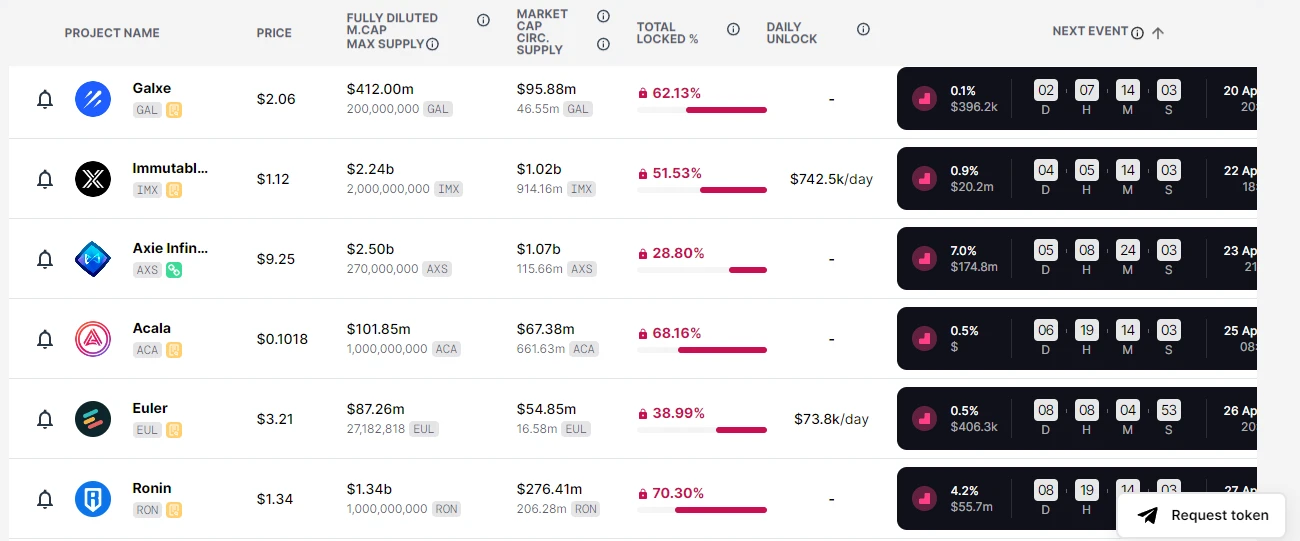Sort by Next Event using the arrow

point(1158,33)
